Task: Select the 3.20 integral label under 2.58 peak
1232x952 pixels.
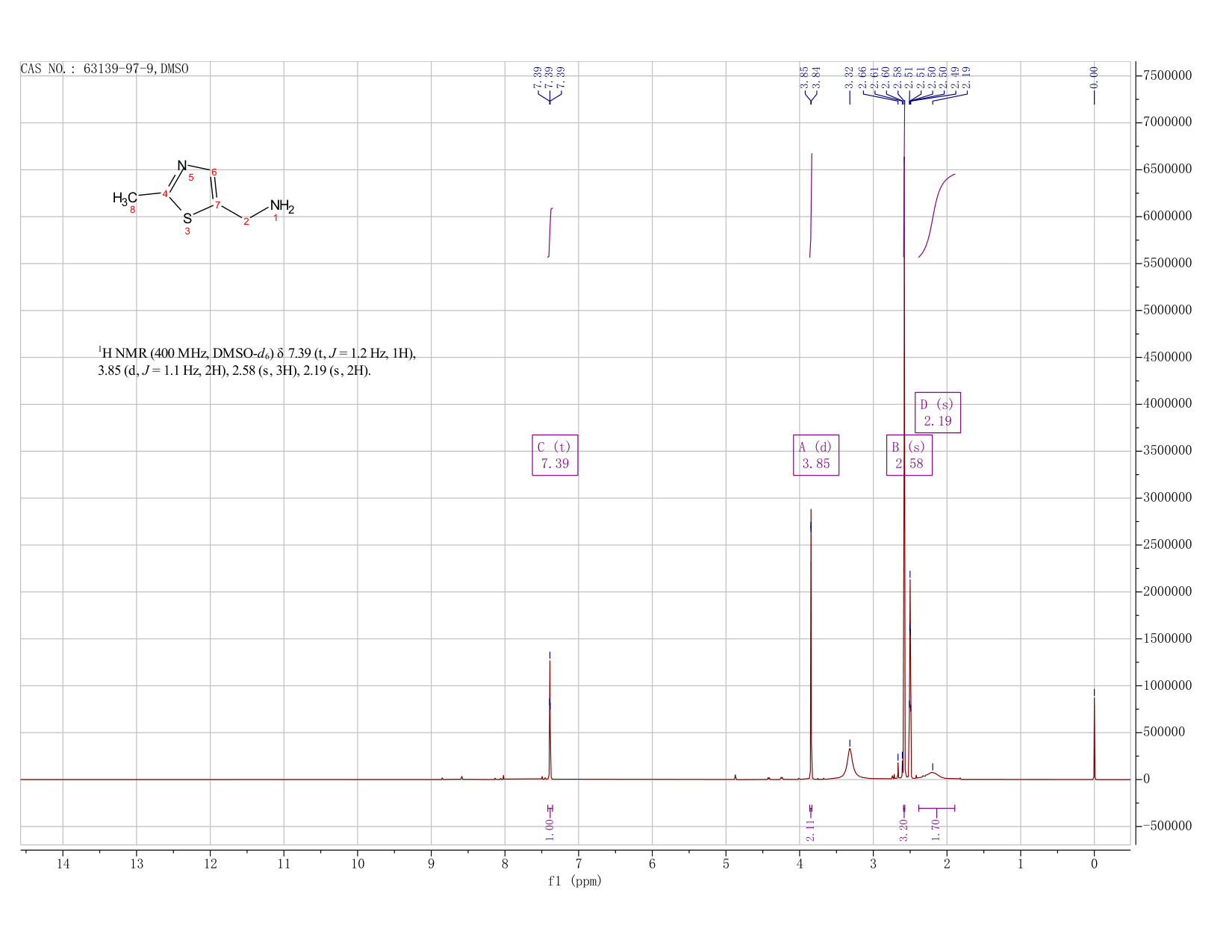Action: 903,829
